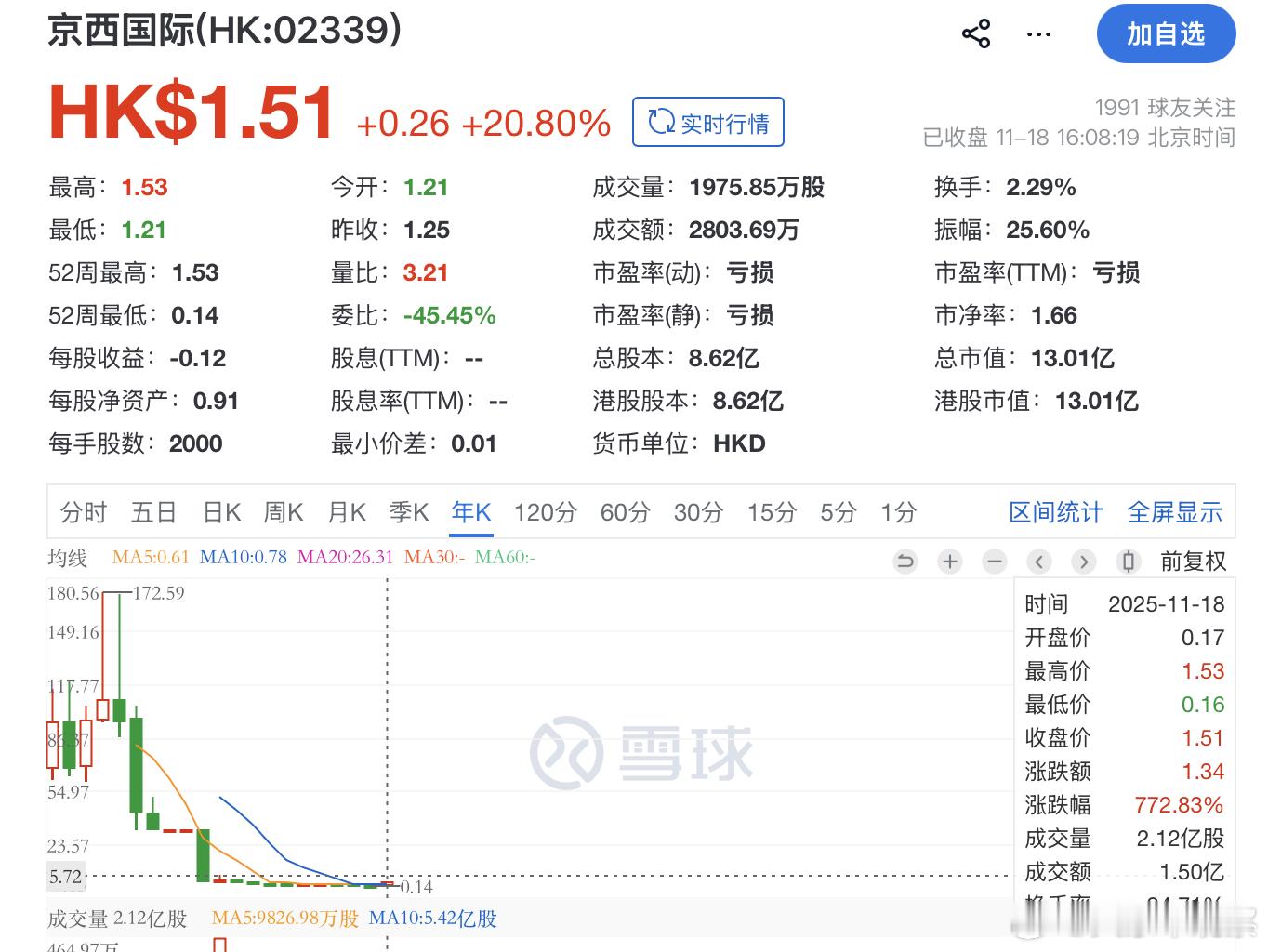This screenshot has width=1268, height=952.
Task: Click the 委比 value -45.45%
Action: [x=449, y=315]
